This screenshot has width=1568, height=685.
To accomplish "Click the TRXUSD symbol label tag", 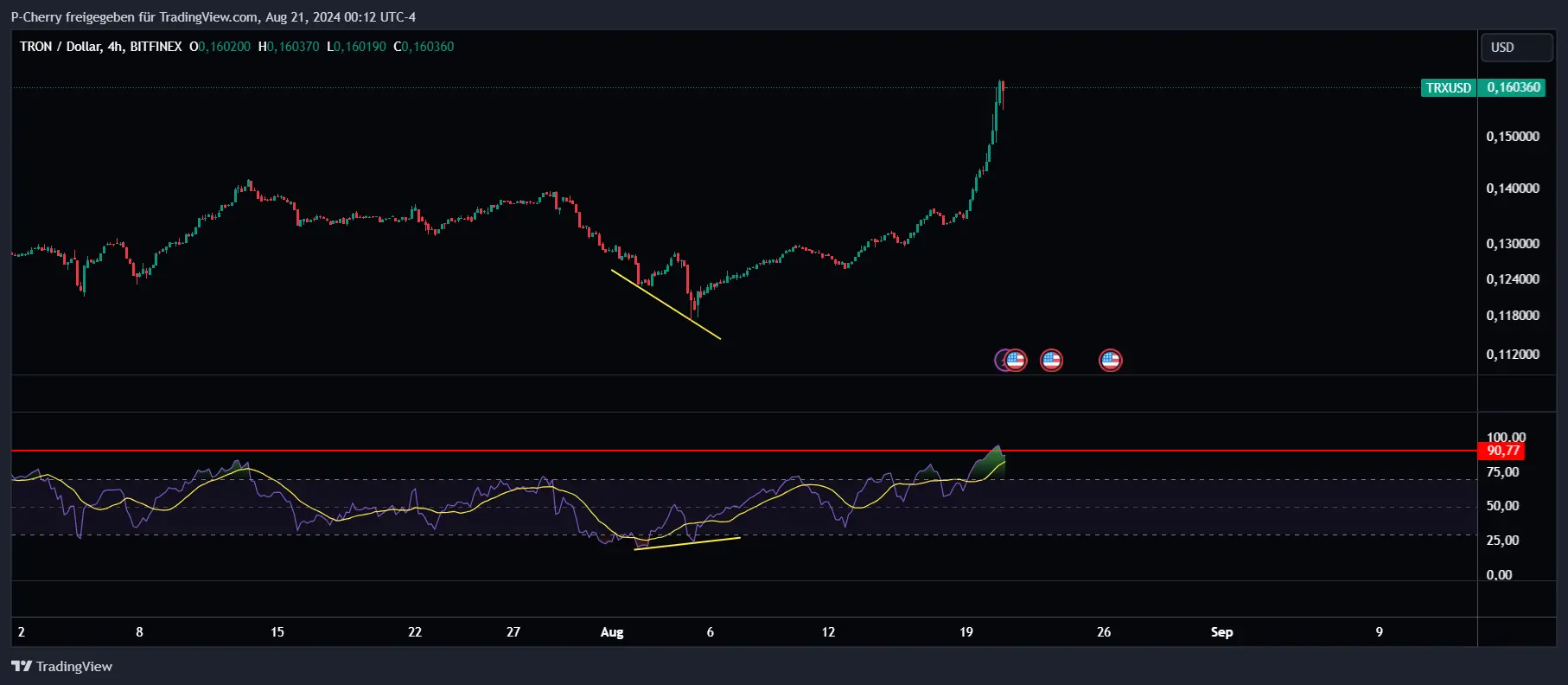I will click(x=1449, y=87).
